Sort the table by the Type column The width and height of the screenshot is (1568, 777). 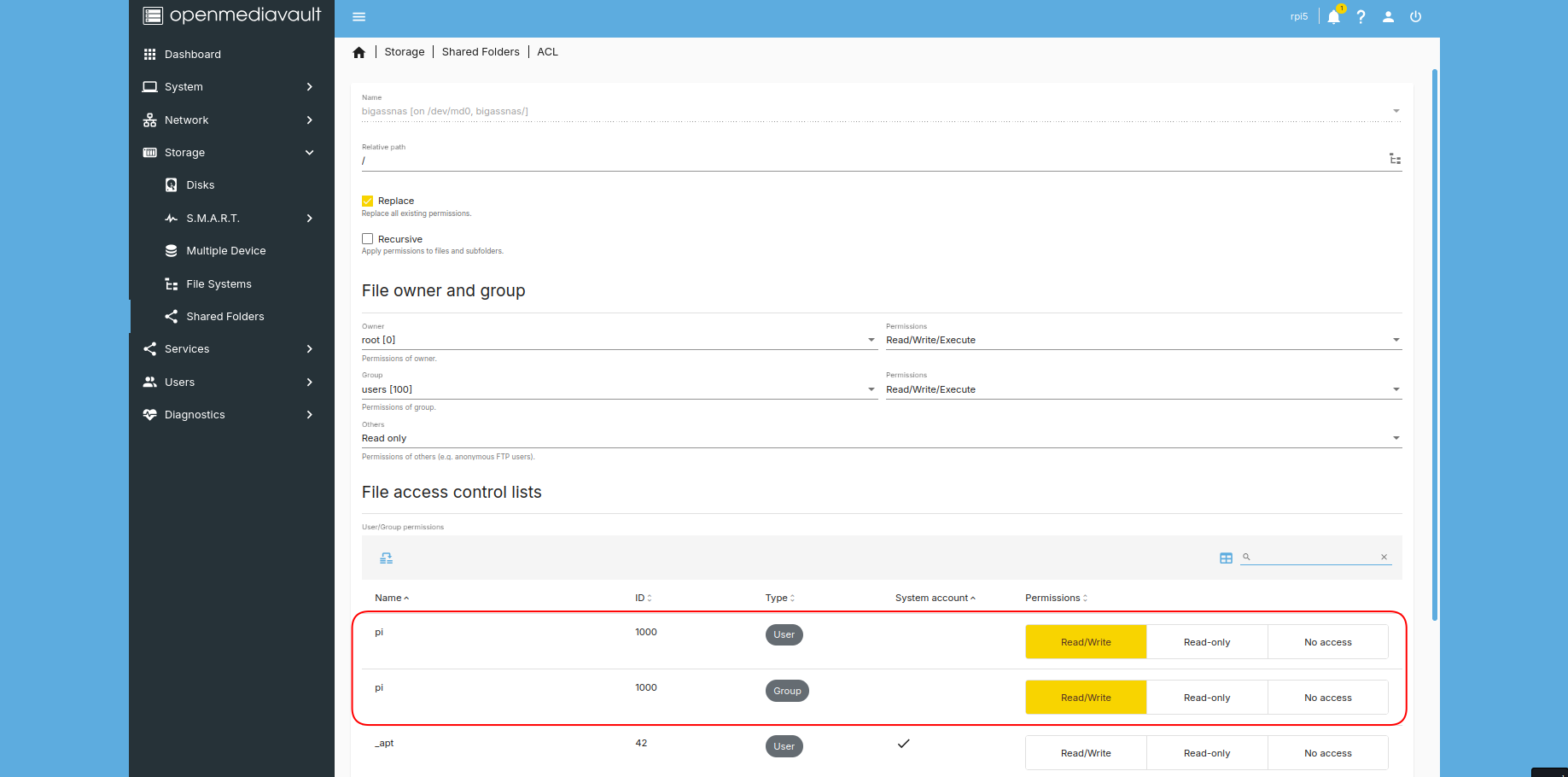(780, 598)
